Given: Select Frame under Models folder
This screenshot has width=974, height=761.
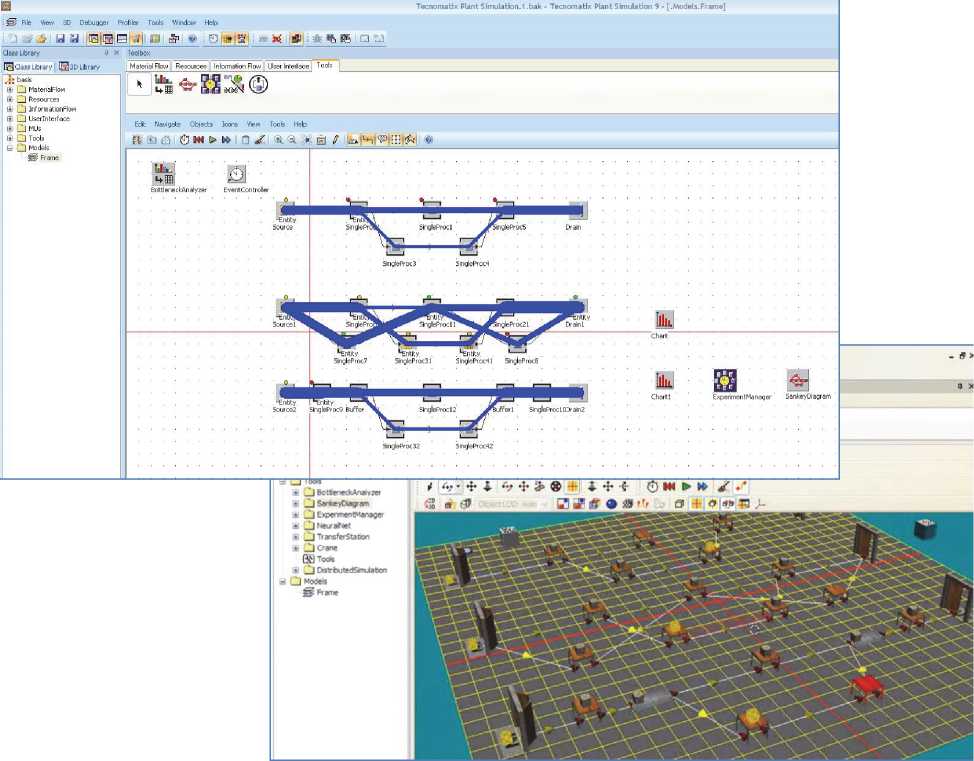Looking at the screenshot, I should 44,157.
